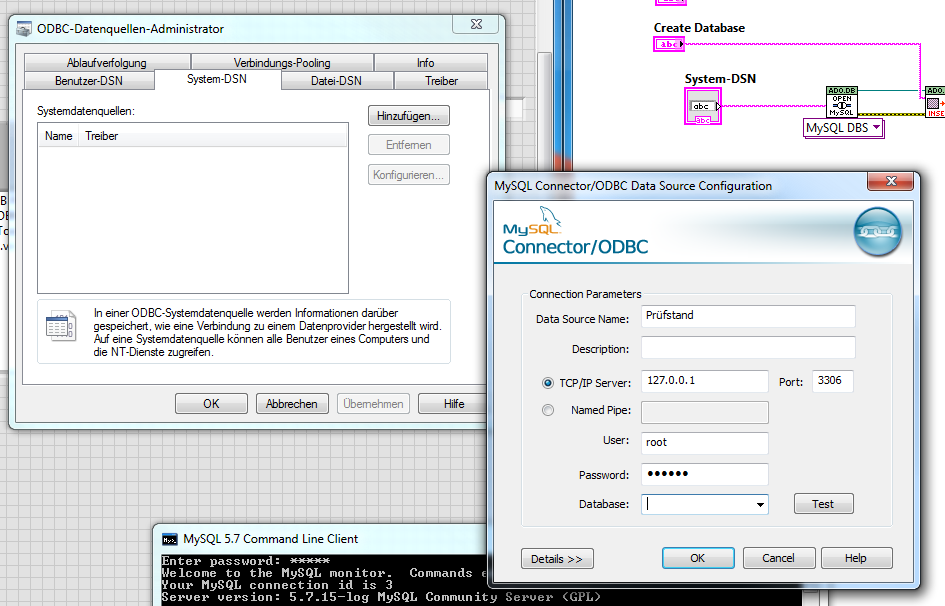Click the 'Your MySQL connection id is 3' line
Image resolution: width=945 pixels, height=606 pixels.
tap(277, 586)
